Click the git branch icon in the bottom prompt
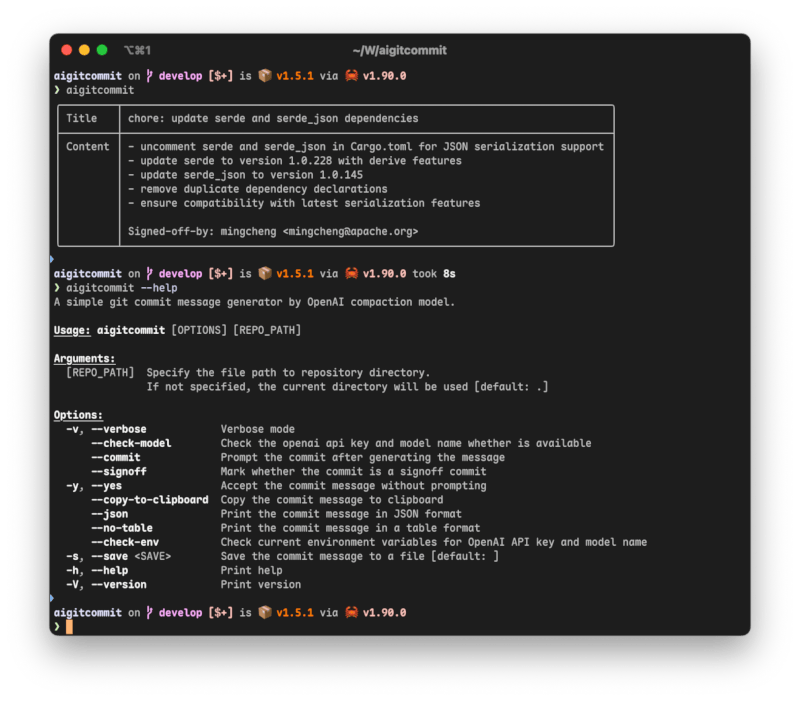The width and height of the screenshot is (800, 701). point(149,612)
